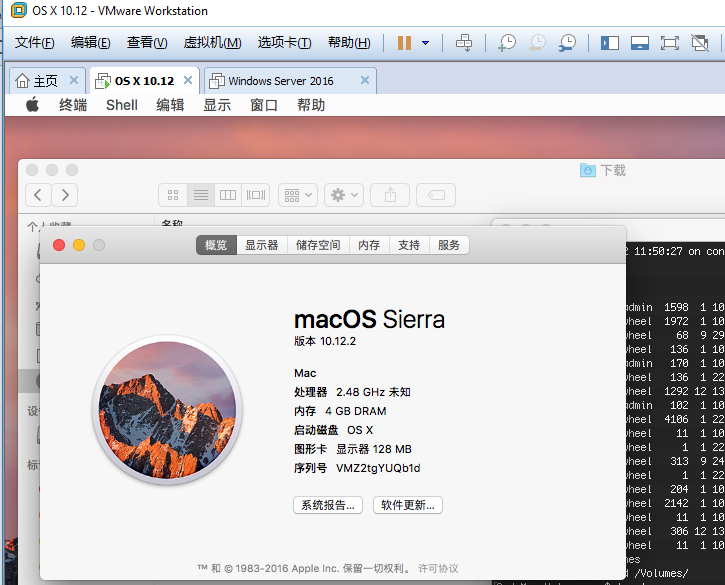Select the 服务 tab

point(449,245)
